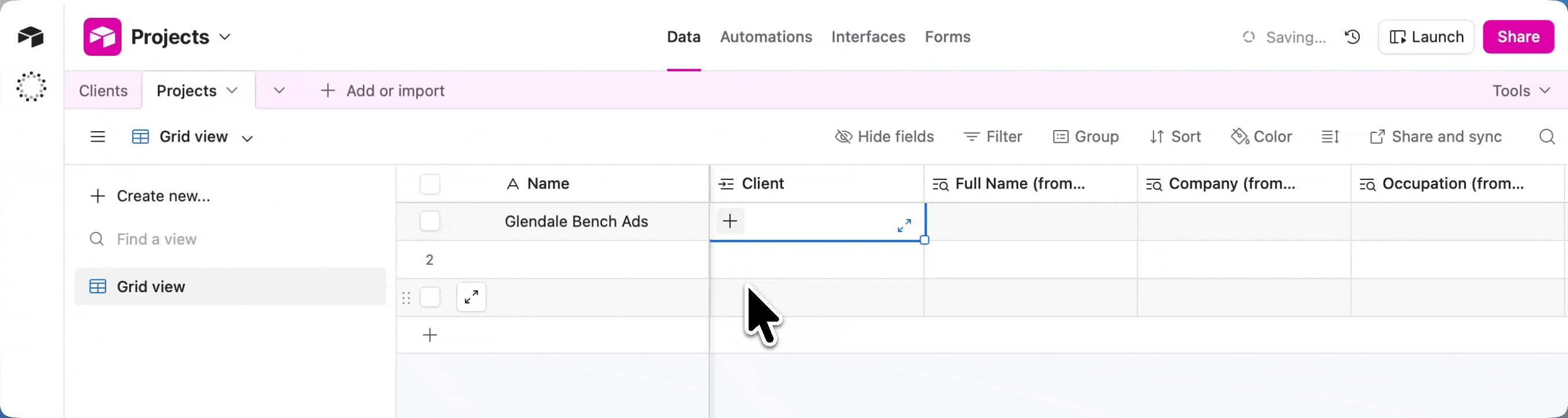
Task: Expand the selected Client cell arrow icon
Action: [x=904, y=225]
